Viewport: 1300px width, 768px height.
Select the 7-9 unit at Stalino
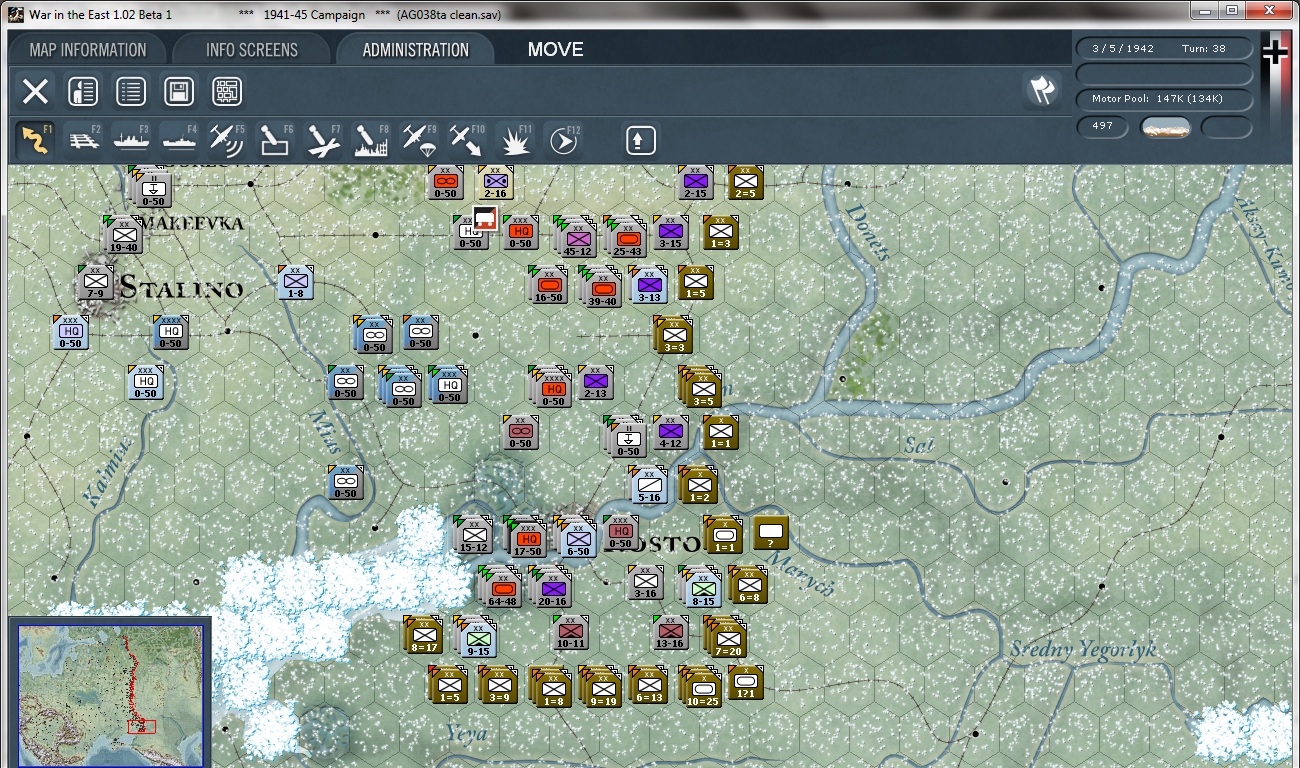click(x=97, y=282)
